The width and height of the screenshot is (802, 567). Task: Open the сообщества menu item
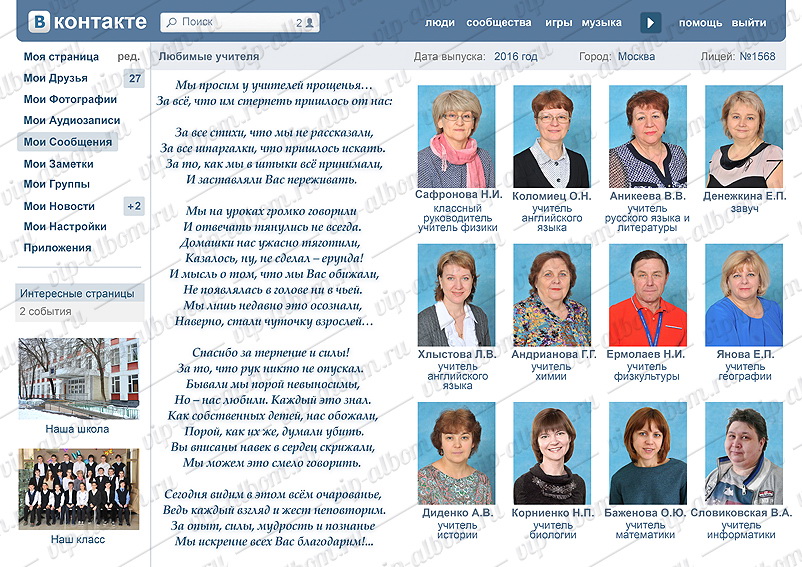point(499,22)
